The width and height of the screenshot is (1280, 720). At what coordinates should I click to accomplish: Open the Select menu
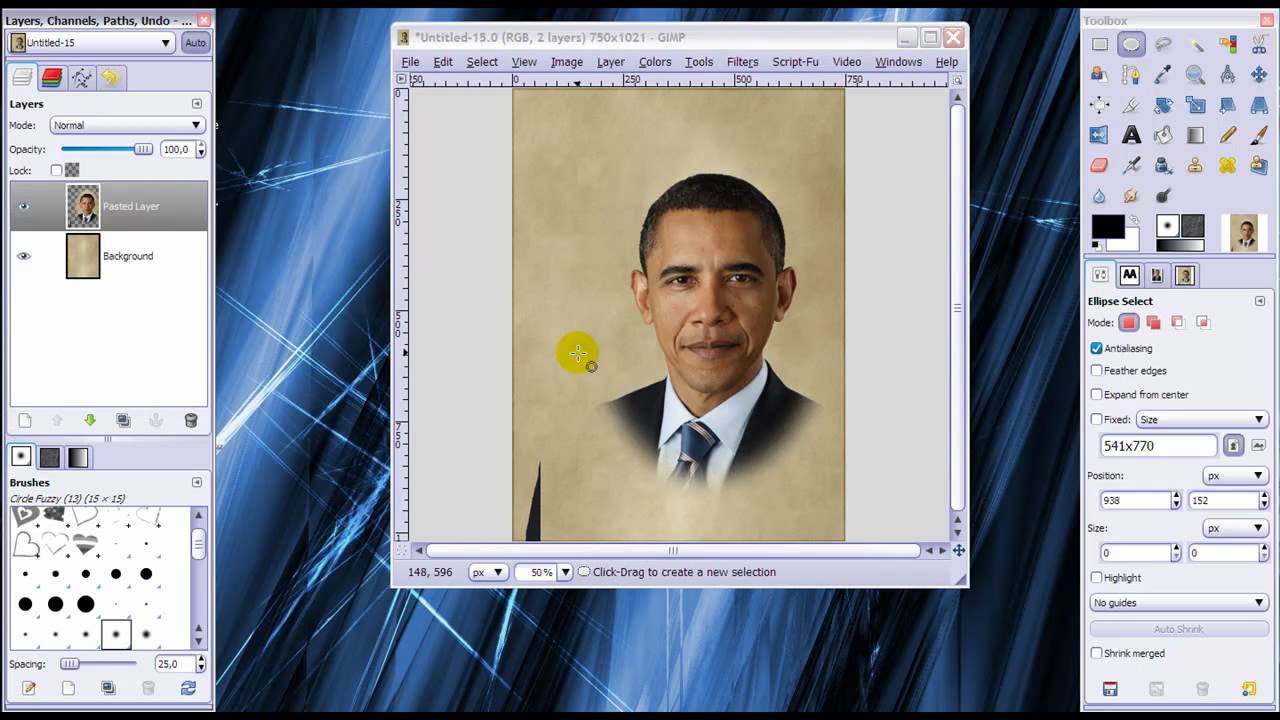pyautogui.click(x=482, y=62)
